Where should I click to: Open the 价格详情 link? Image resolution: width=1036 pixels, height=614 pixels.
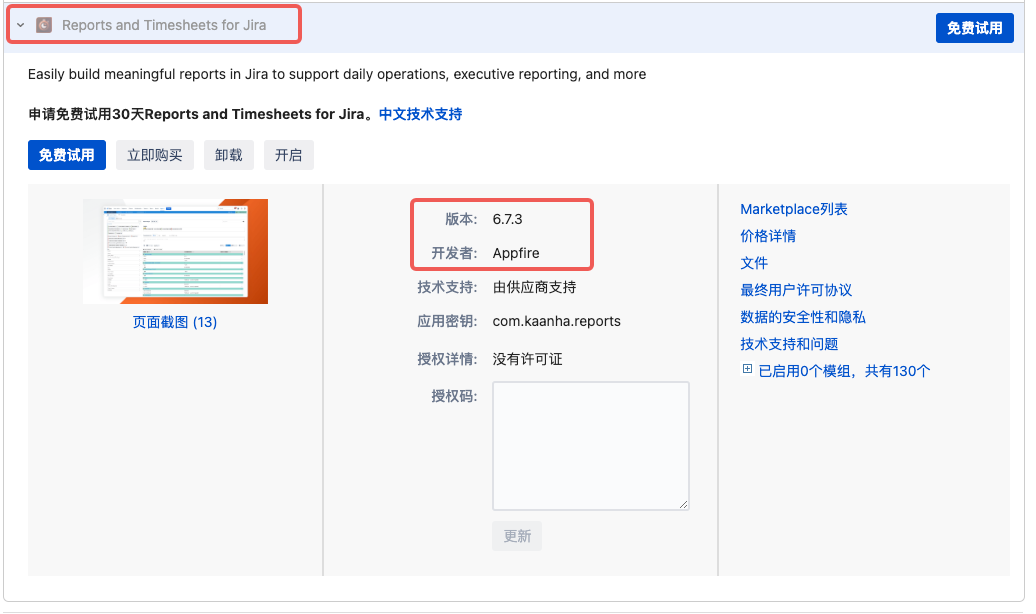click(x=768, y=236)
